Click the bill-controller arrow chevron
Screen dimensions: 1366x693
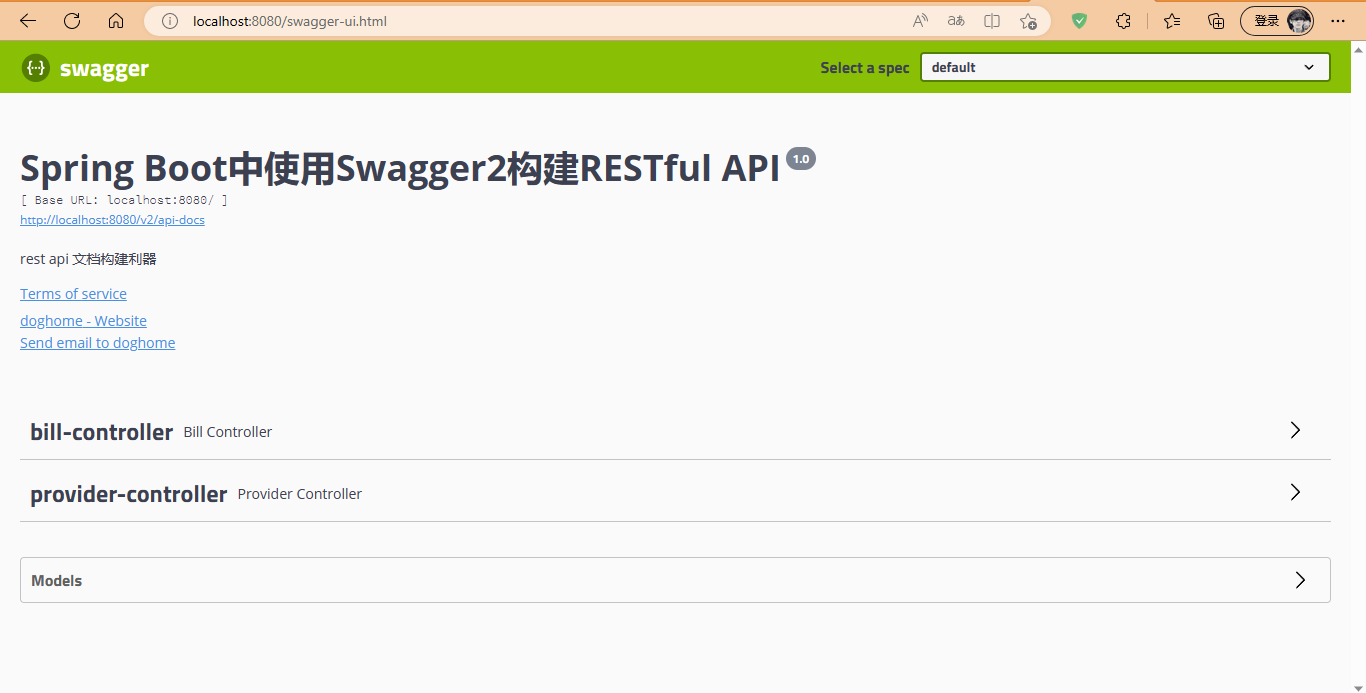[1295, 430]
